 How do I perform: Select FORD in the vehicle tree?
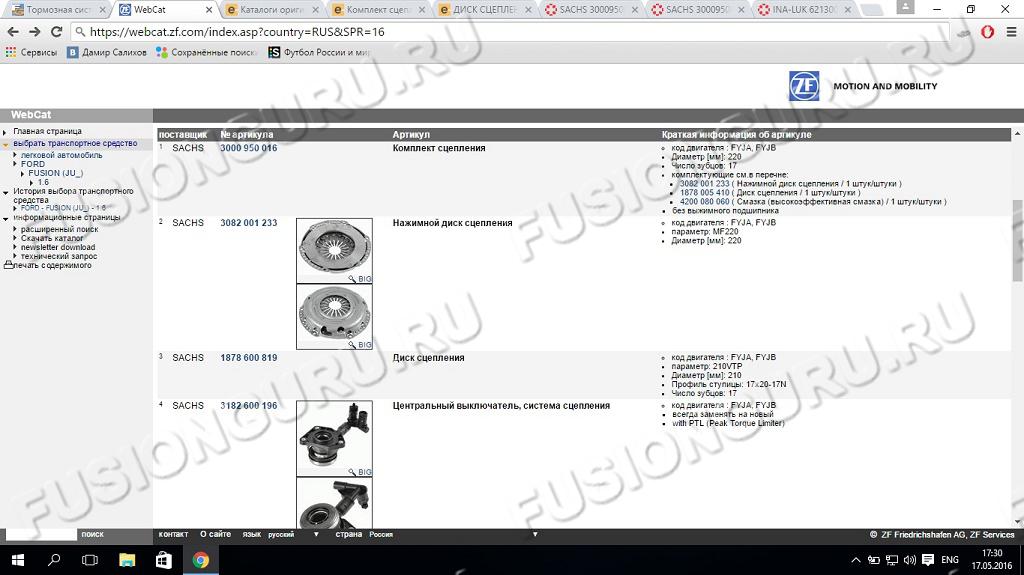[33, 164]
